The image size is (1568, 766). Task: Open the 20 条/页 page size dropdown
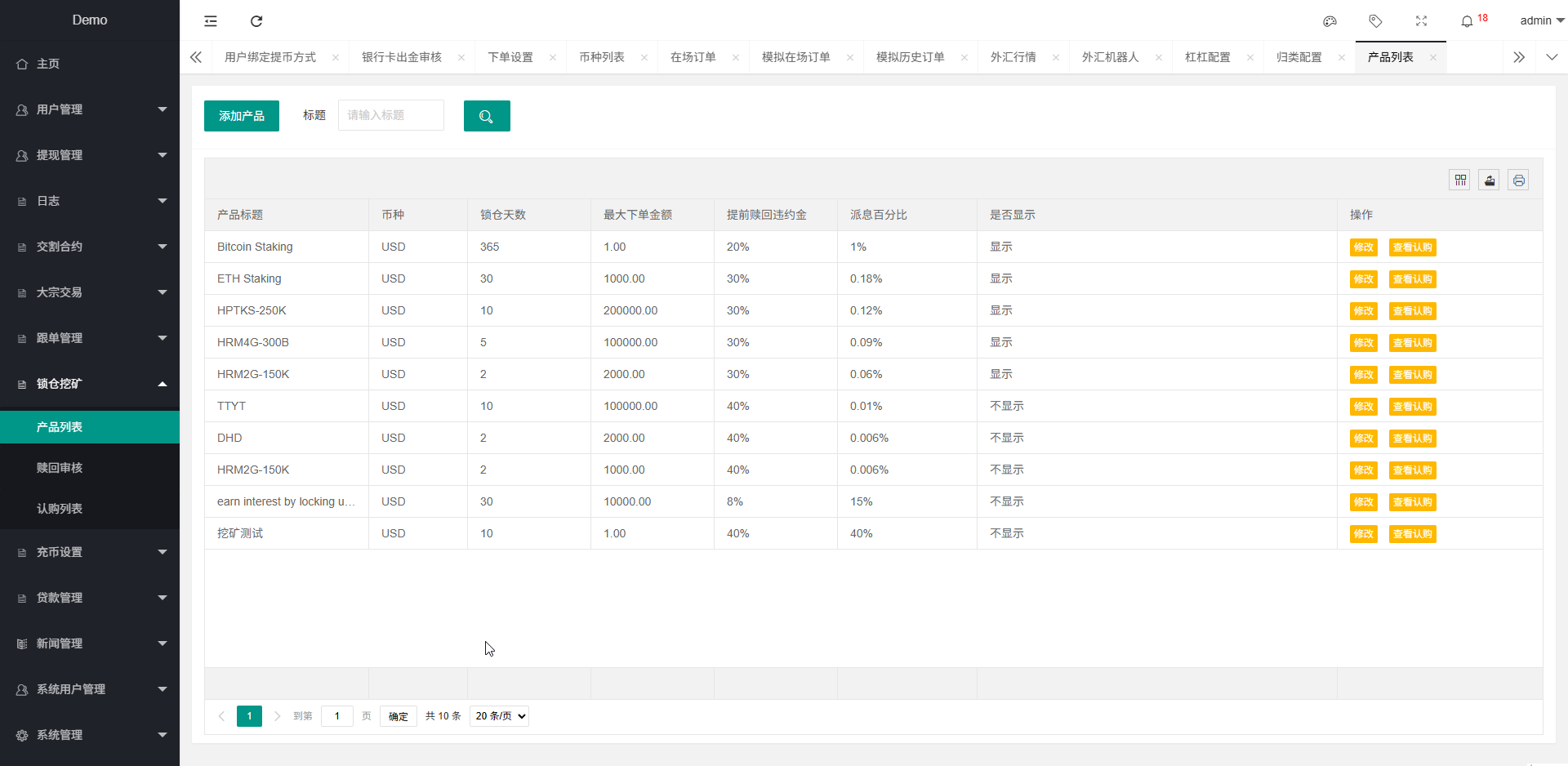tap(499, 716)
